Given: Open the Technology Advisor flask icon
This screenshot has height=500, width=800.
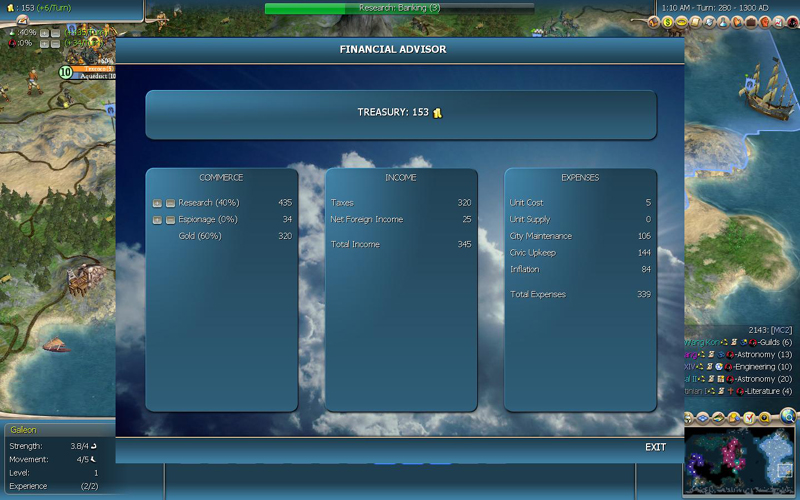Looking at the screenshot, I should (723, 22).
